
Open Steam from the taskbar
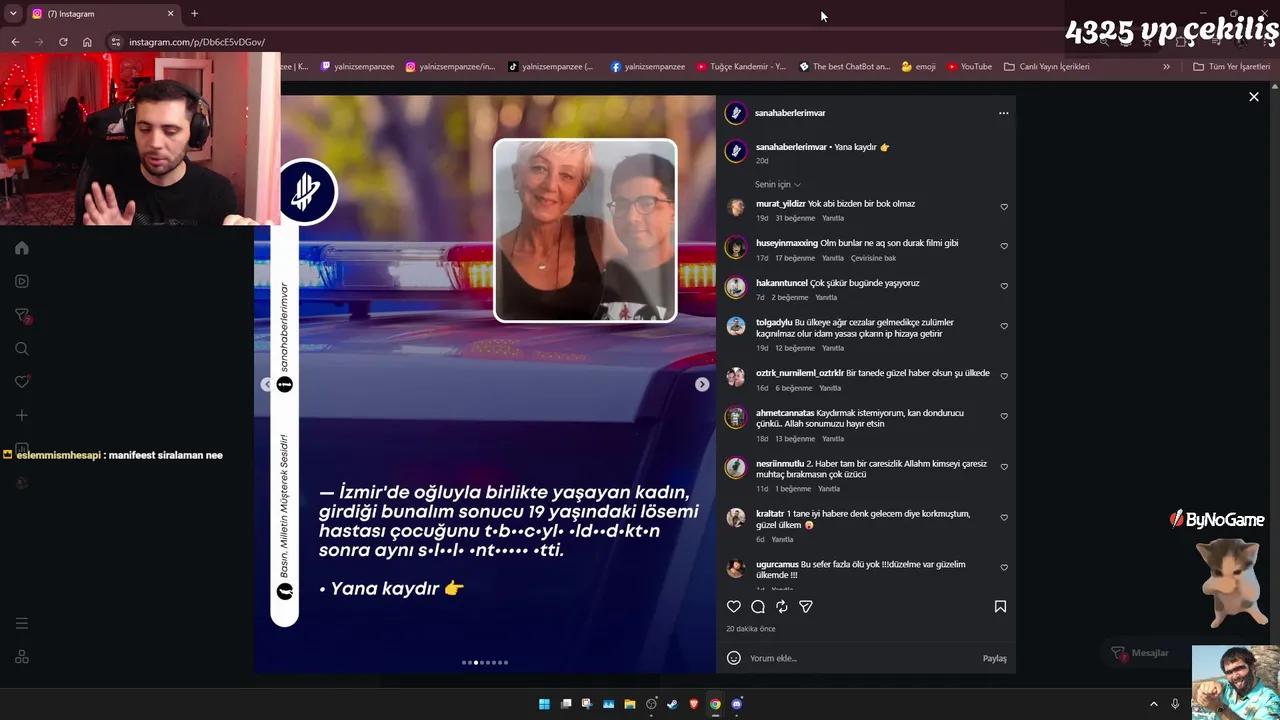pyautogui.click(x=672, y=704)
